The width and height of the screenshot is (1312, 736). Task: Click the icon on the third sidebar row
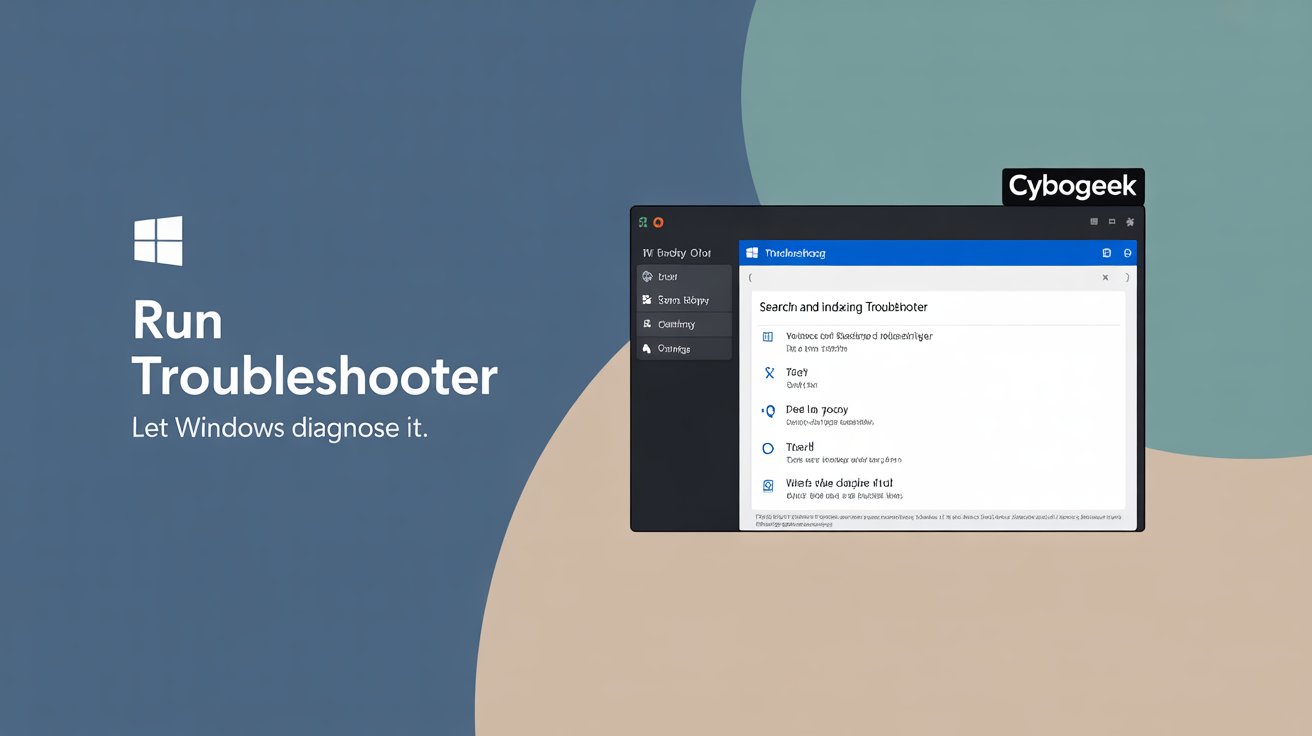[x=647, y=324]
